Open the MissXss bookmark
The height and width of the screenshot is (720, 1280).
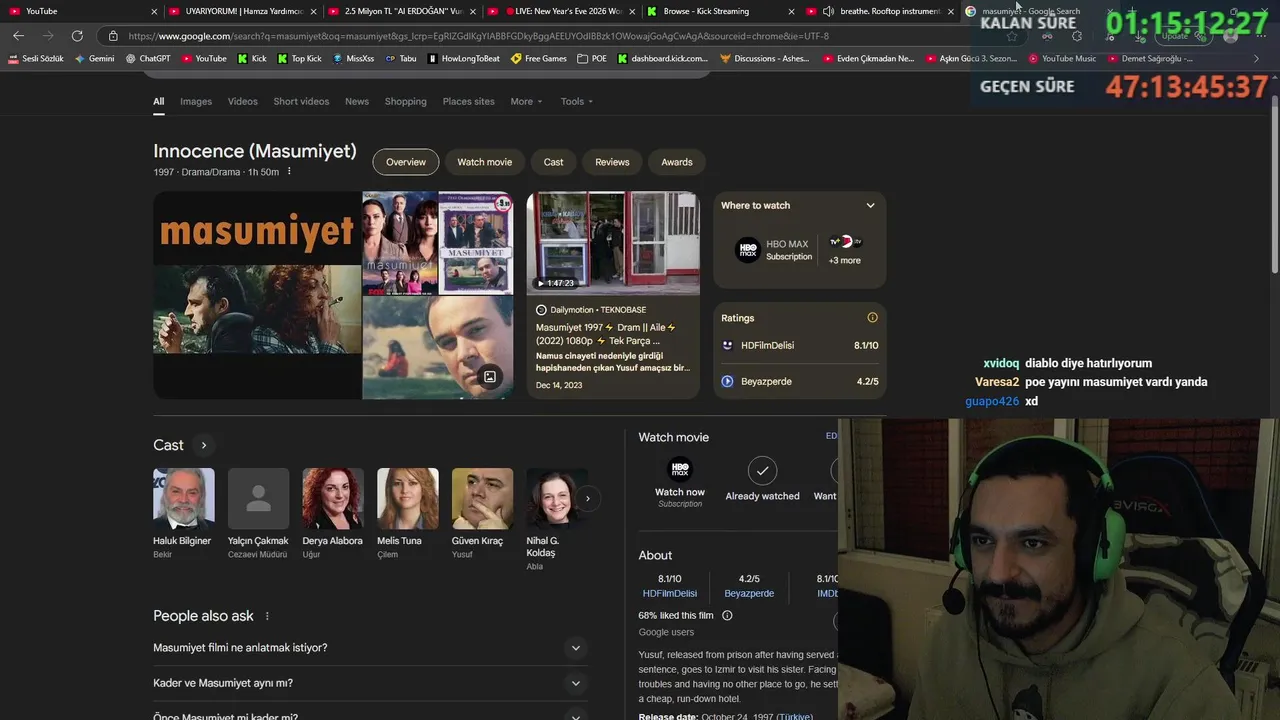(x=353, y=59)
